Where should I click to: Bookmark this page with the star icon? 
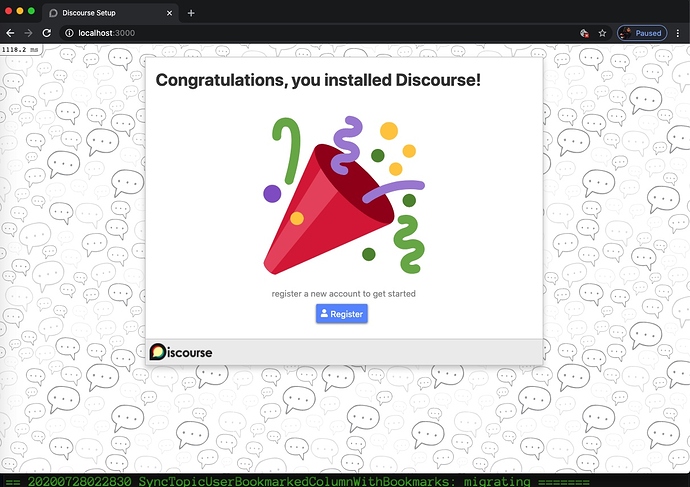point(602,33)
